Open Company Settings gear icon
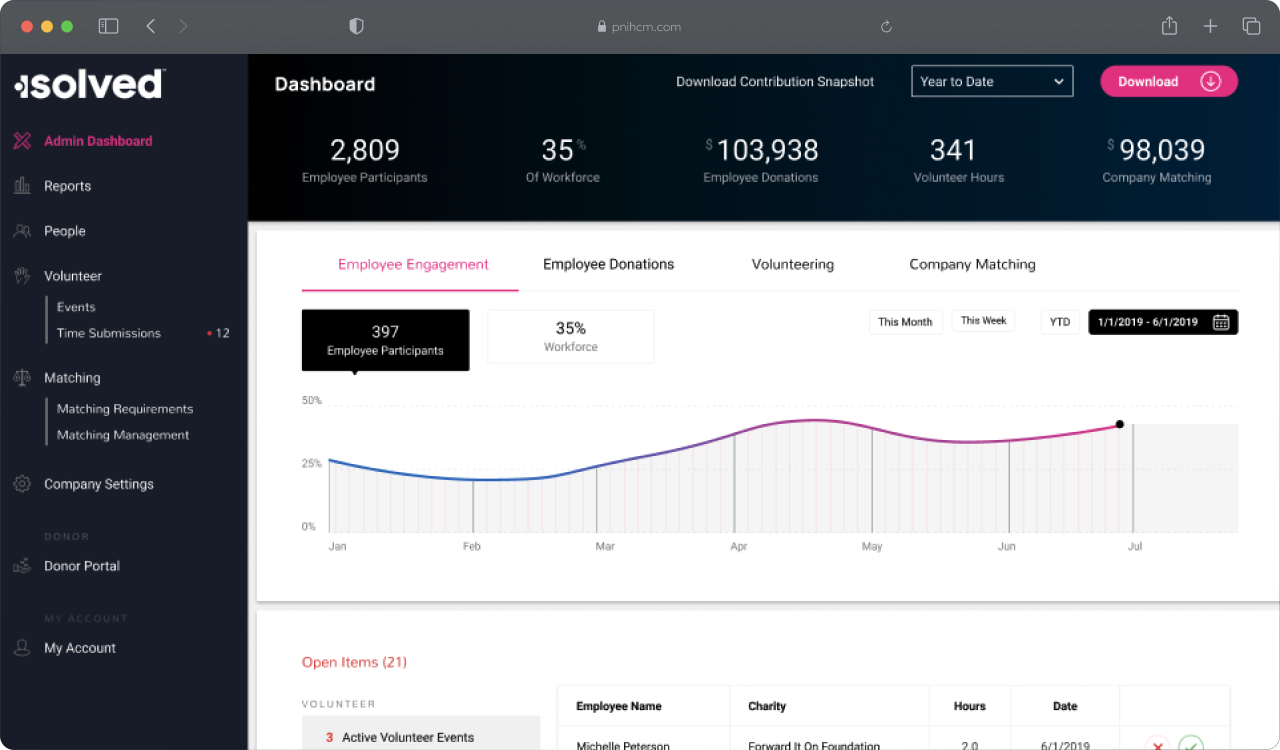 click(x=22, y=484)
